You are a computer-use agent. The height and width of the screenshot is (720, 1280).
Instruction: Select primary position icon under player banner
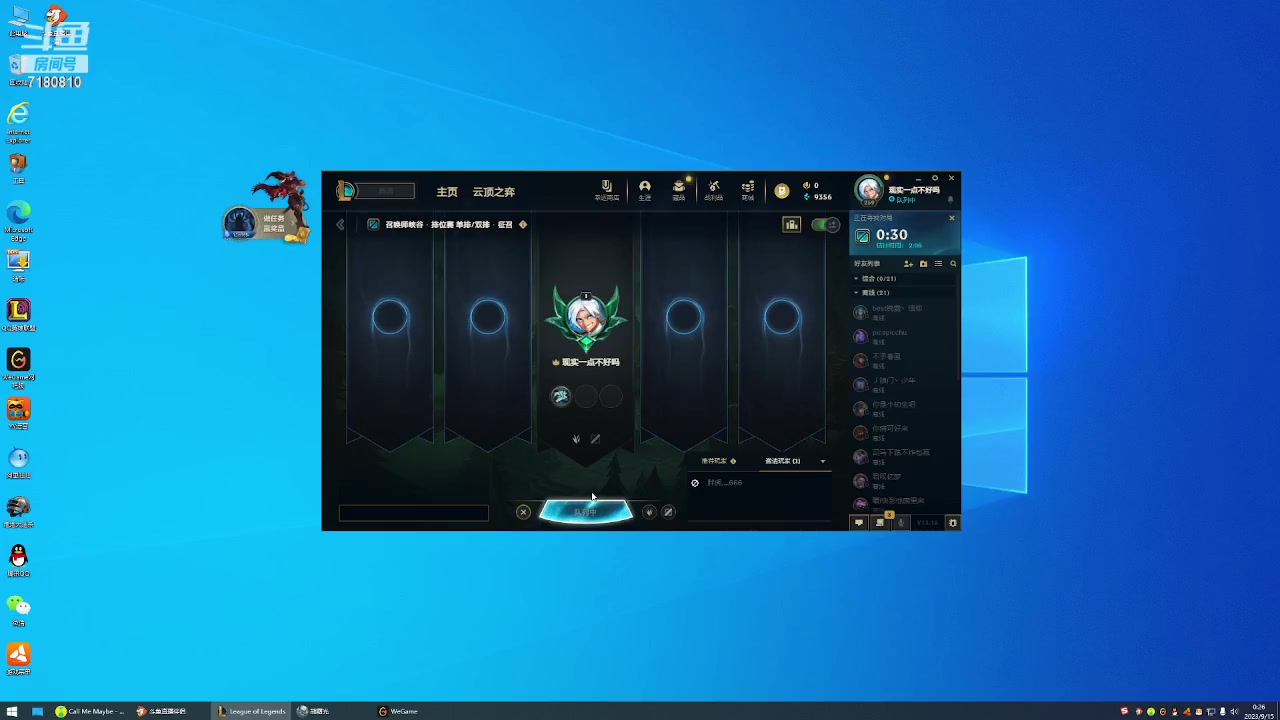[576, 439]
